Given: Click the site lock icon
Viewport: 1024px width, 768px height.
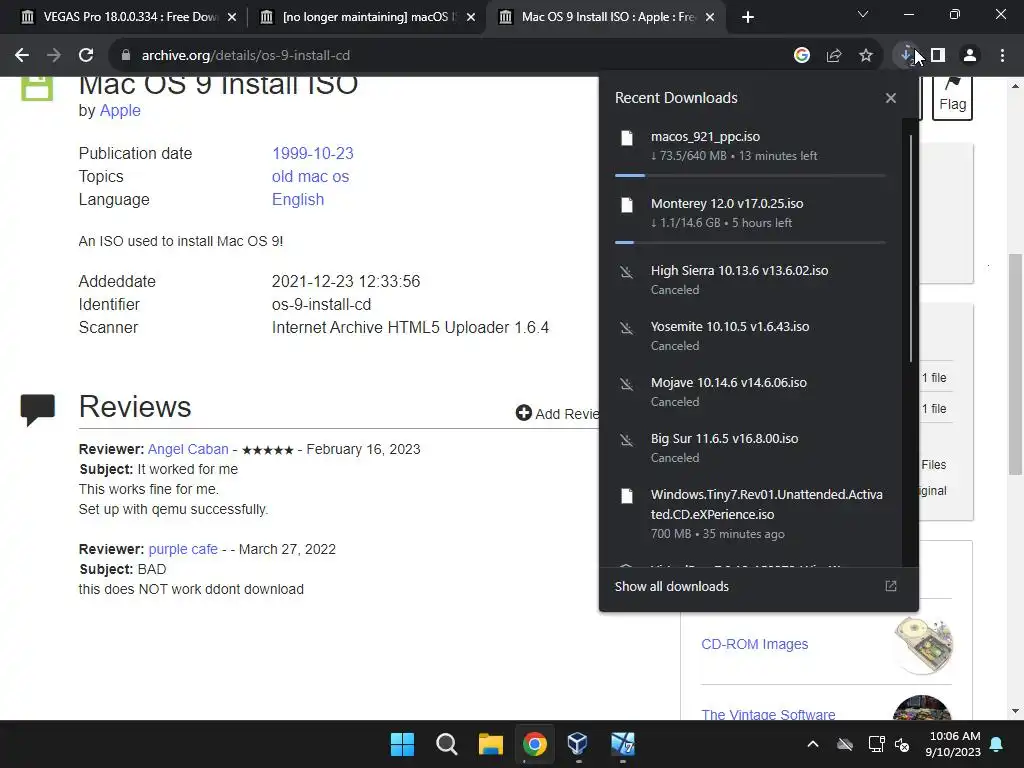Looking at the screenshot, I should click(126, 56).
